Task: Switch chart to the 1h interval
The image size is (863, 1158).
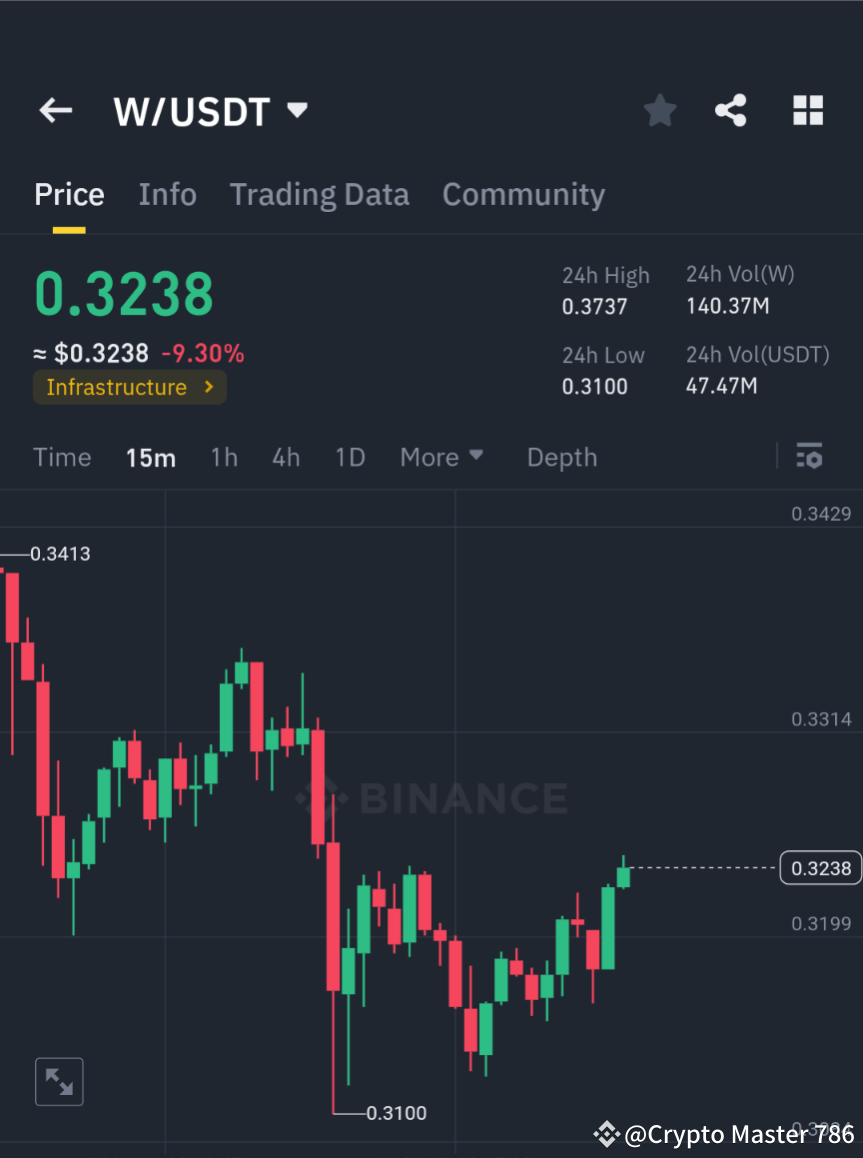Action: tap(224, 456)
